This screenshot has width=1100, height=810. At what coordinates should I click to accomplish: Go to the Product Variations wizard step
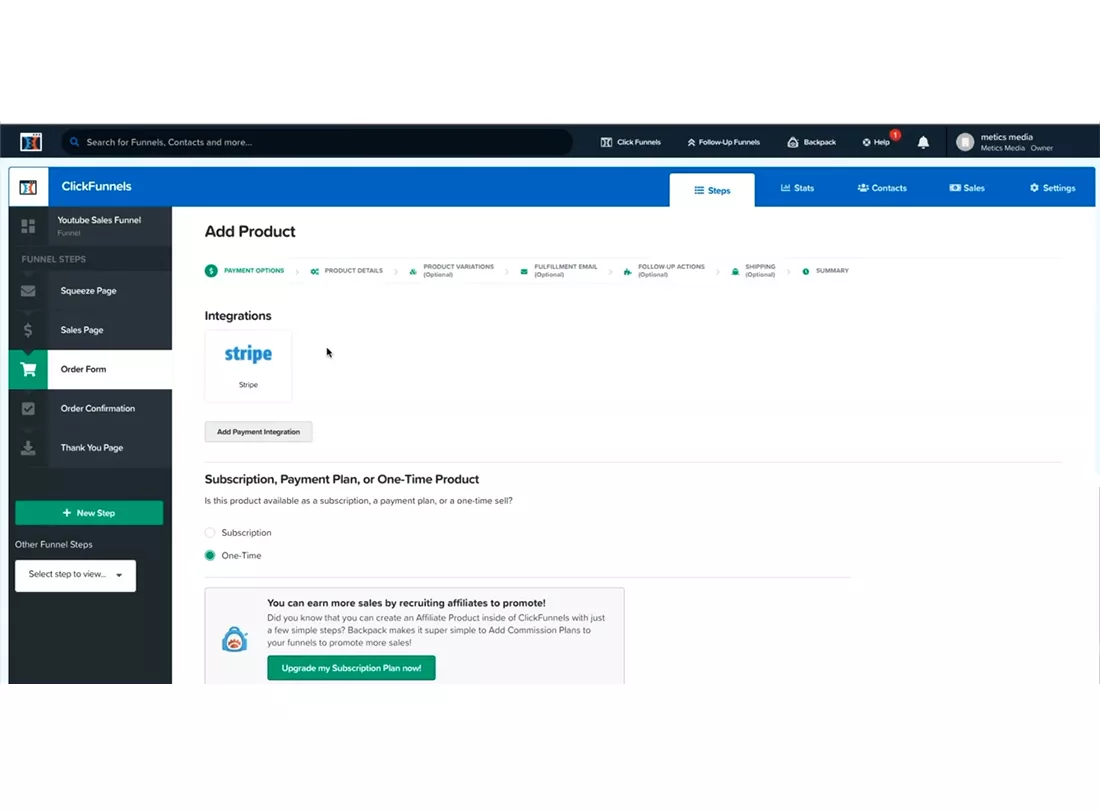tap(458, 270)
